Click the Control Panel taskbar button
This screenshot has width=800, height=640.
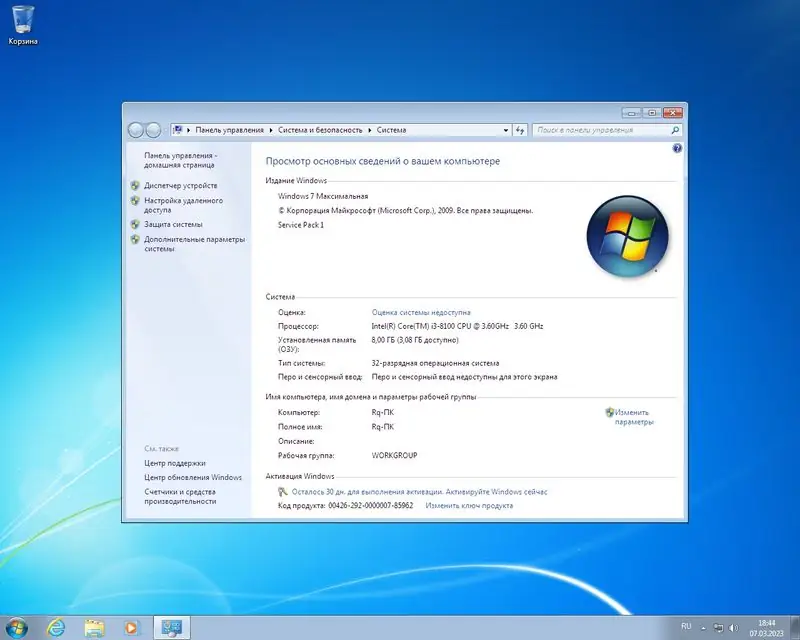pyautogui.click(x=171, y=627)
